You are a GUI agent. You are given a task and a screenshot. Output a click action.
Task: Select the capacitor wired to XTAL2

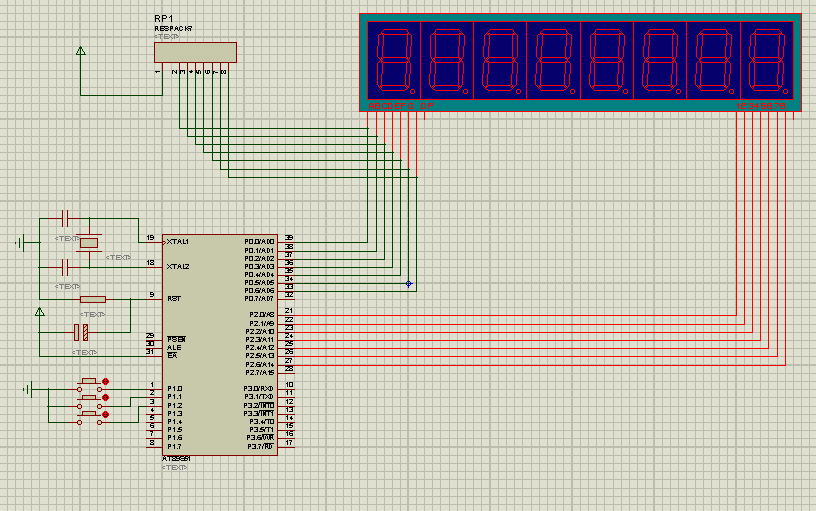[x=65, y=267]
